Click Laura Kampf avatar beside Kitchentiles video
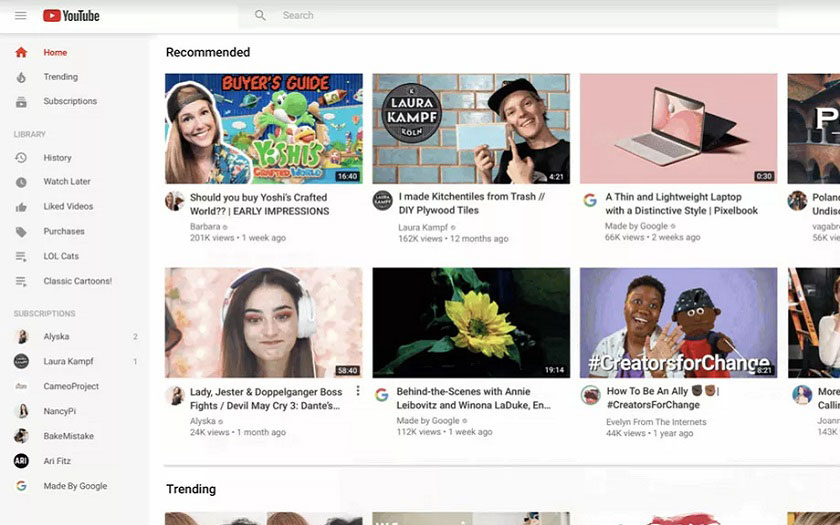The width and height of the screenshot is (840, 525). point(382,200)
